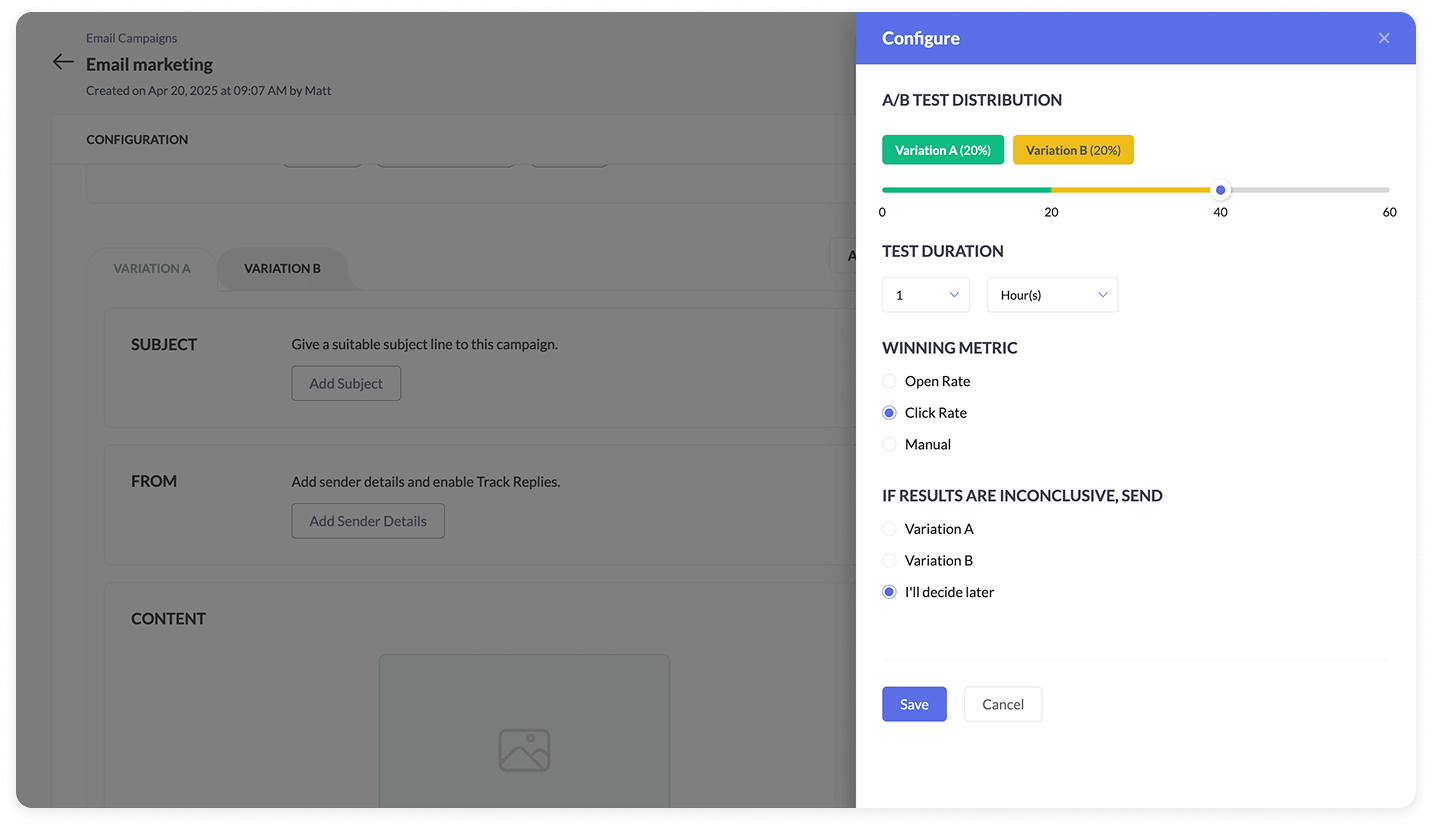The image size is (1432, 828).
Task: Click the Cancel button
Action: (x=1002, y=704)
